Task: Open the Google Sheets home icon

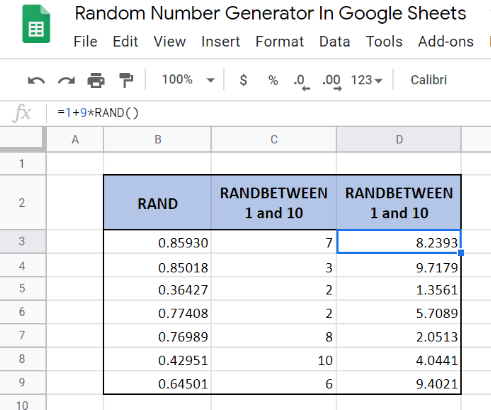Action: 36,24
